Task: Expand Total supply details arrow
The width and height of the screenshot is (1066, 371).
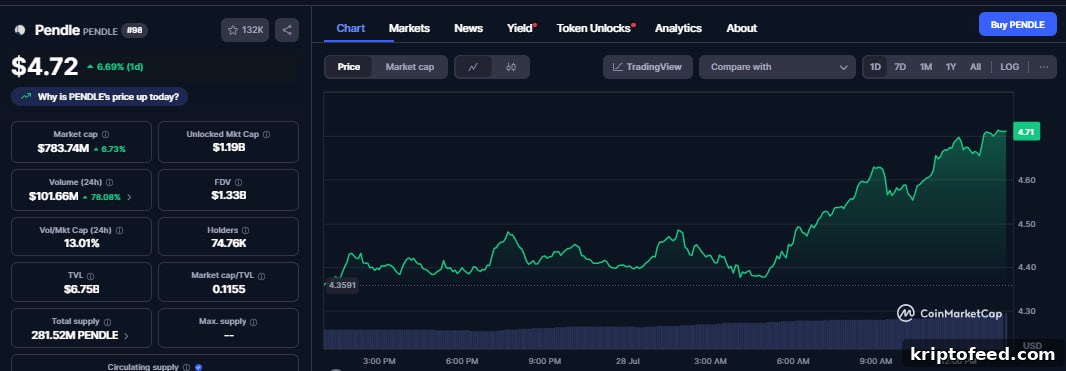Action: coord(126,336)
